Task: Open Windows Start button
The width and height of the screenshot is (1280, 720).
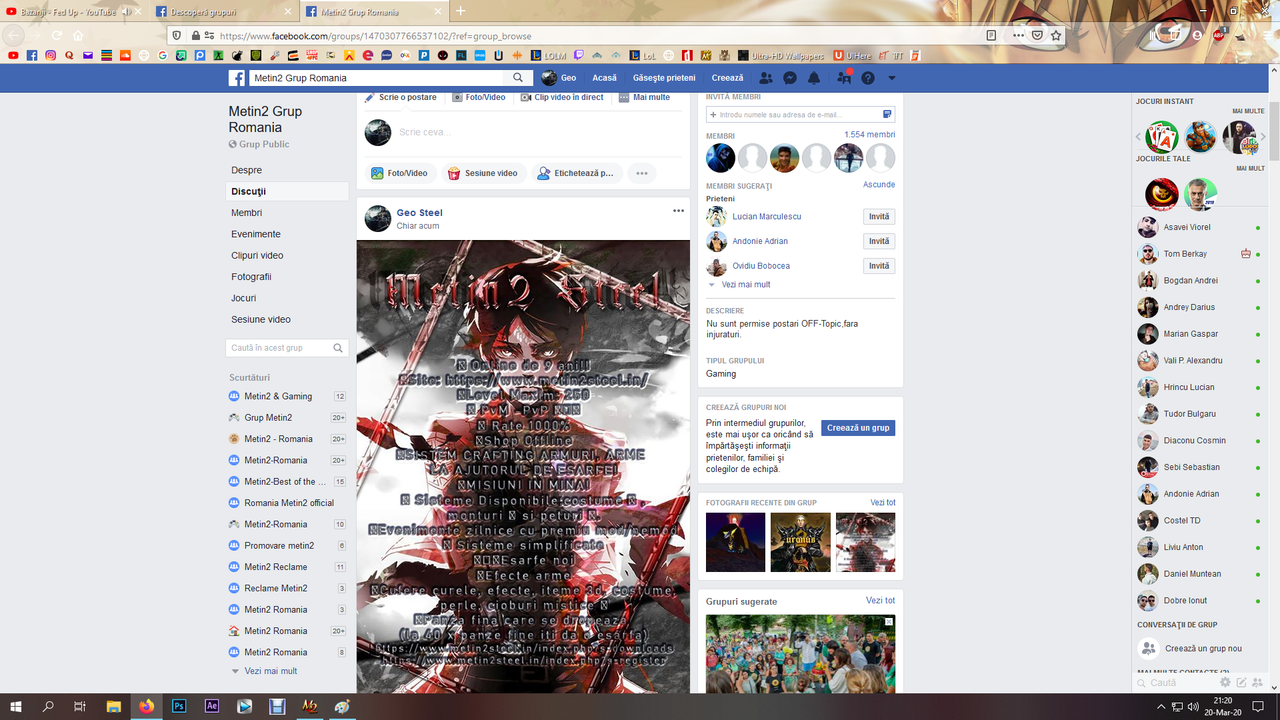Action: 15,706
